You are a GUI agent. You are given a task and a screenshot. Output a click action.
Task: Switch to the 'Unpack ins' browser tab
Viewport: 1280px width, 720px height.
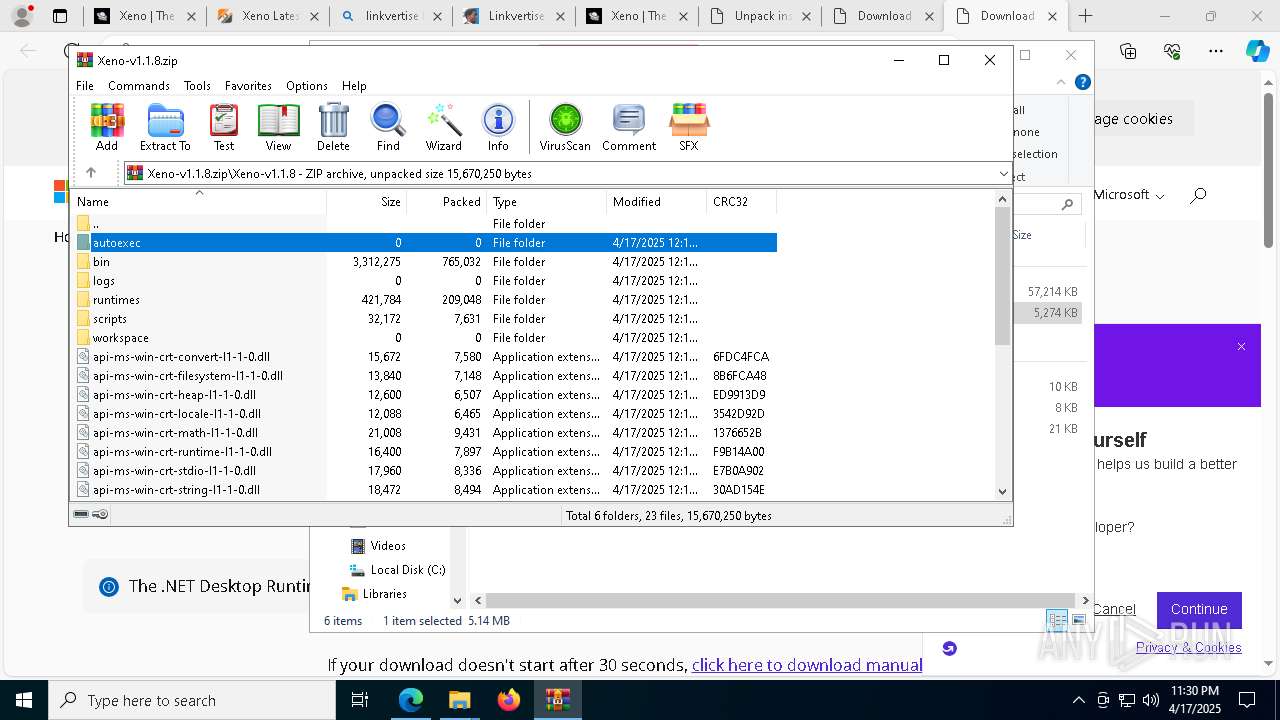(x=760, y=16)
